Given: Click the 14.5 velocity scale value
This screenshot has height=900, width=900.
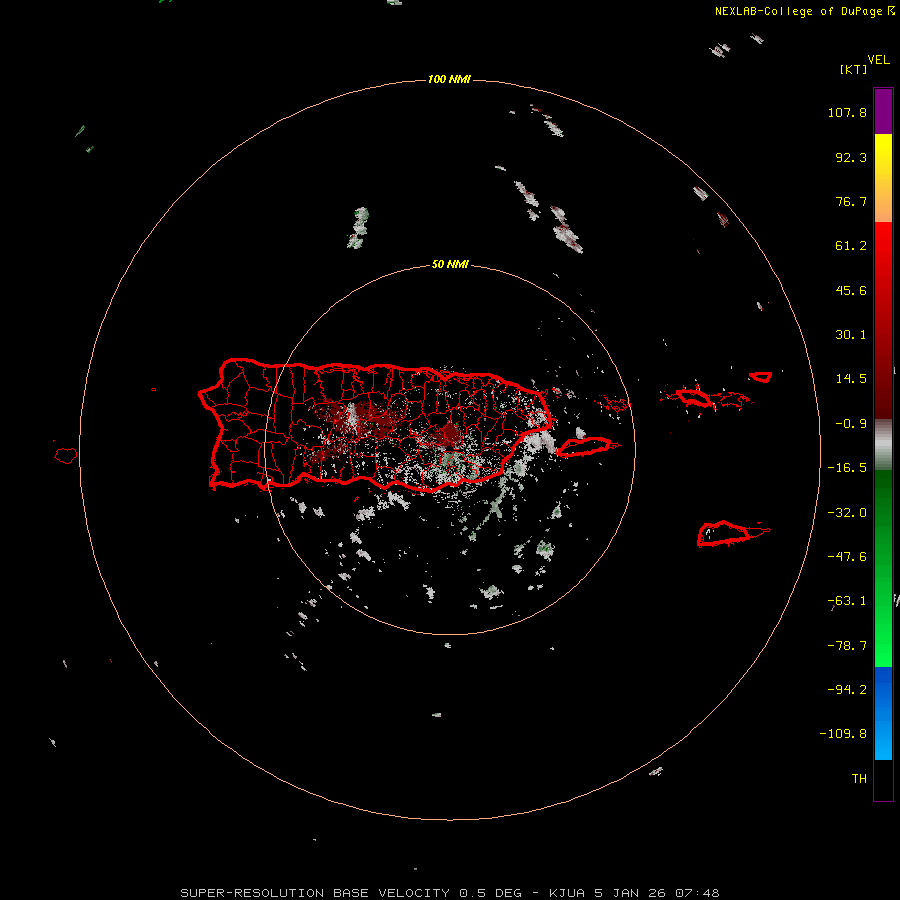Looking at the screenshot, I should (851, 379).
